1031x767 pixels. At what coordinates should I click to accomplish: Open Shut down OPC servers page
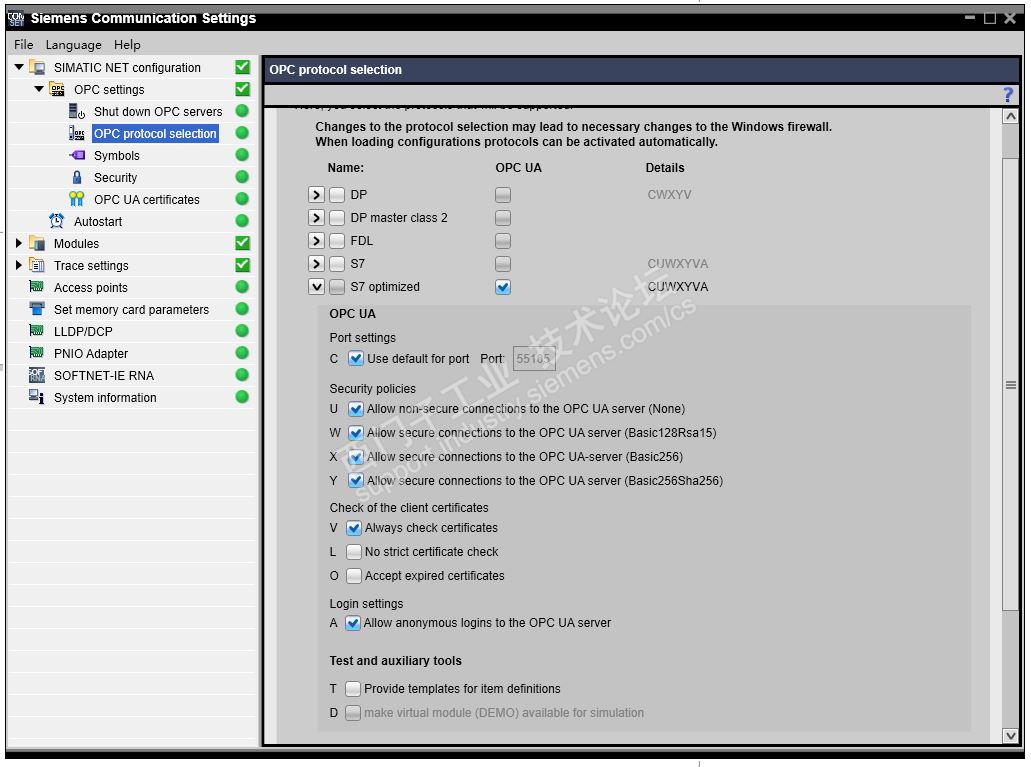158,112
